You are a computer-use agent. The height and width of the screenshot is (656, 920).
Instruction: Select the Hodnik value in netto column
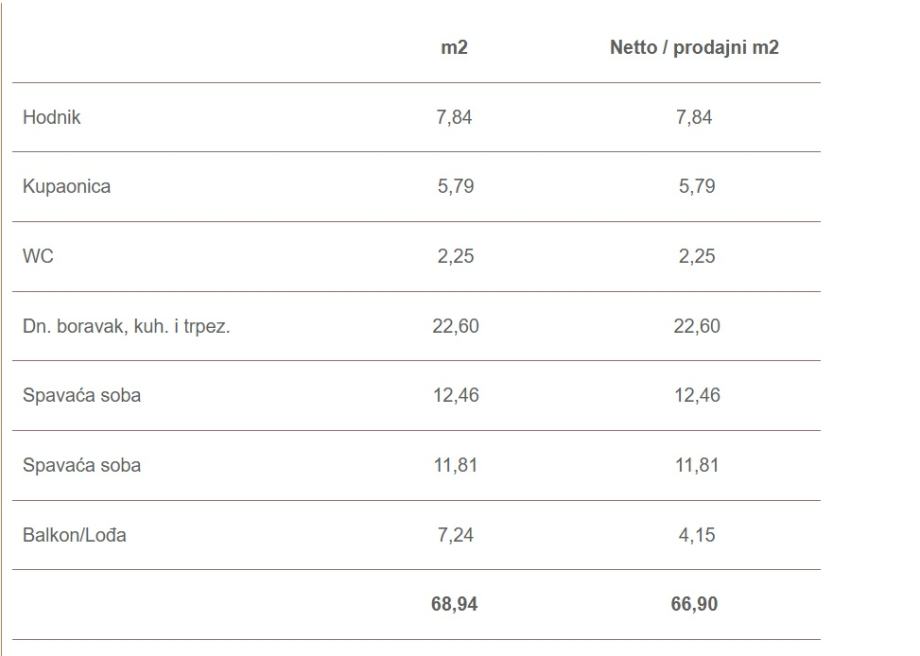(x=695, y=117)
